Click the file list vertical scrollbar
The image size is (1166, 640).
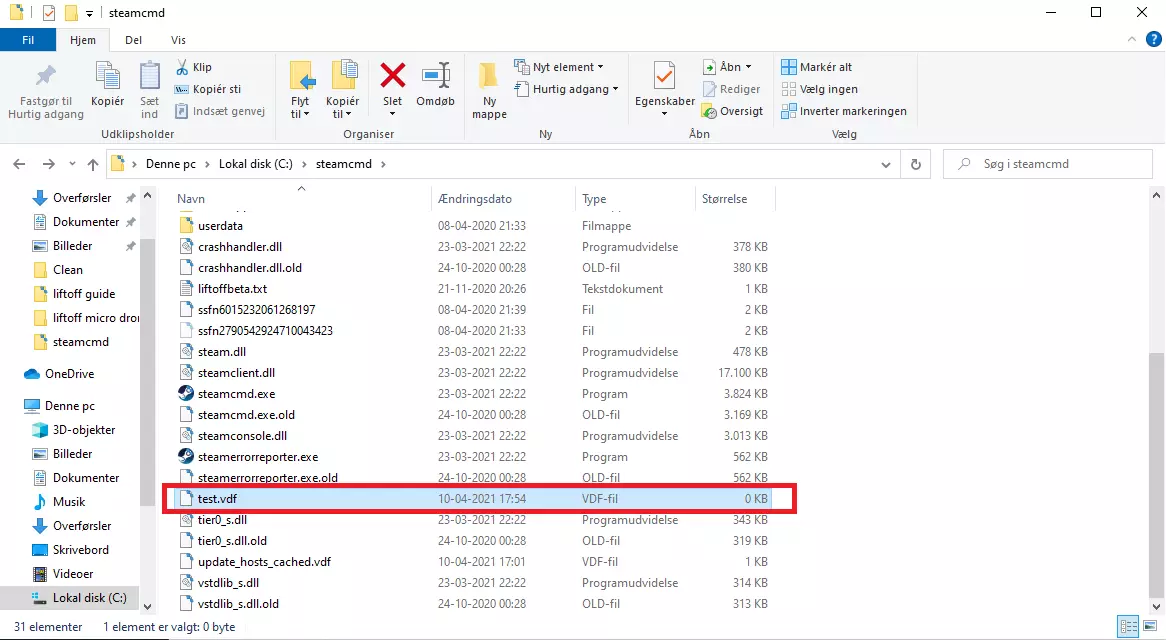(x=1156, y=474)
